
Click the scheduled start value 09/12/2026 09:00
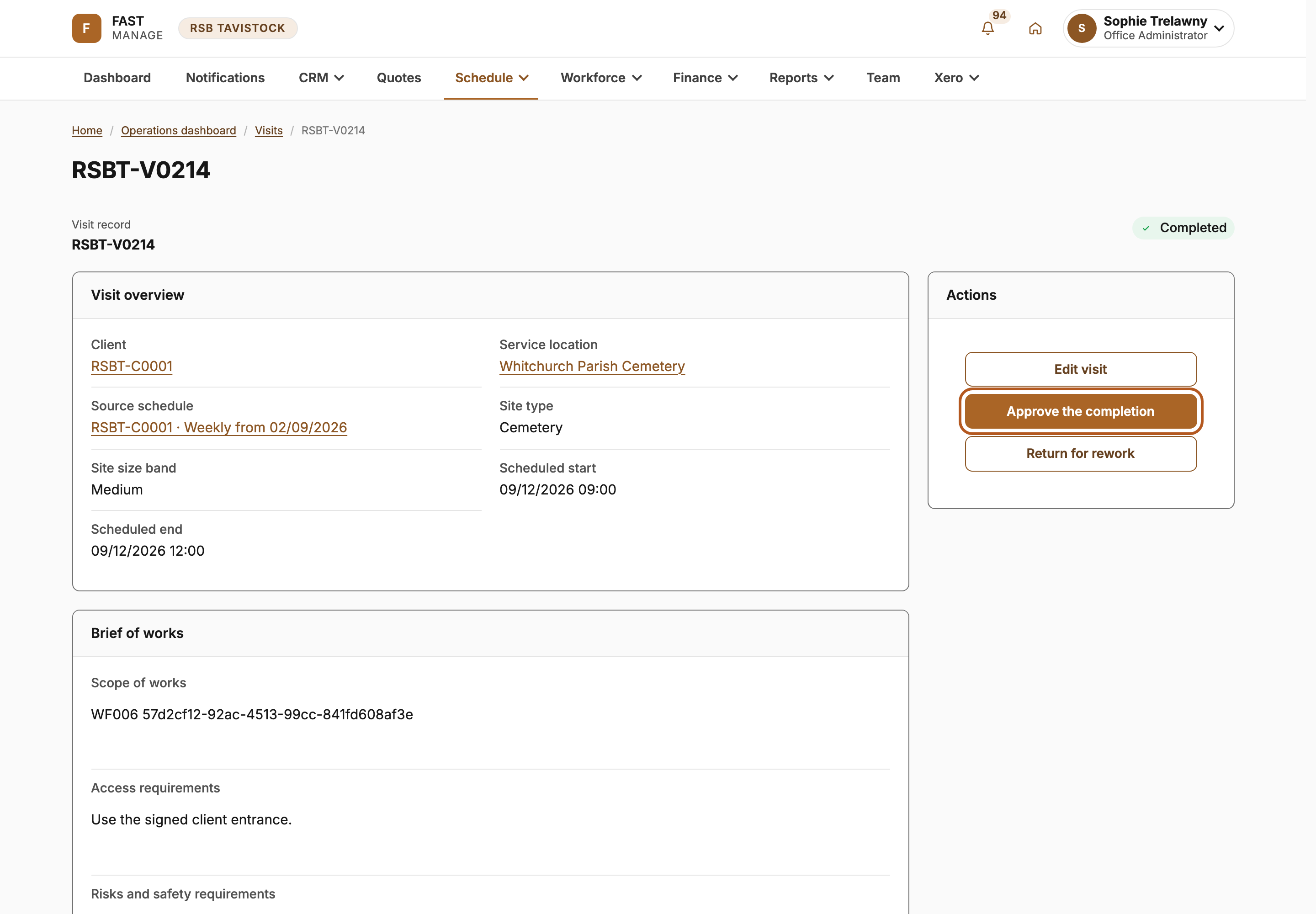click(x=558, y=489)
